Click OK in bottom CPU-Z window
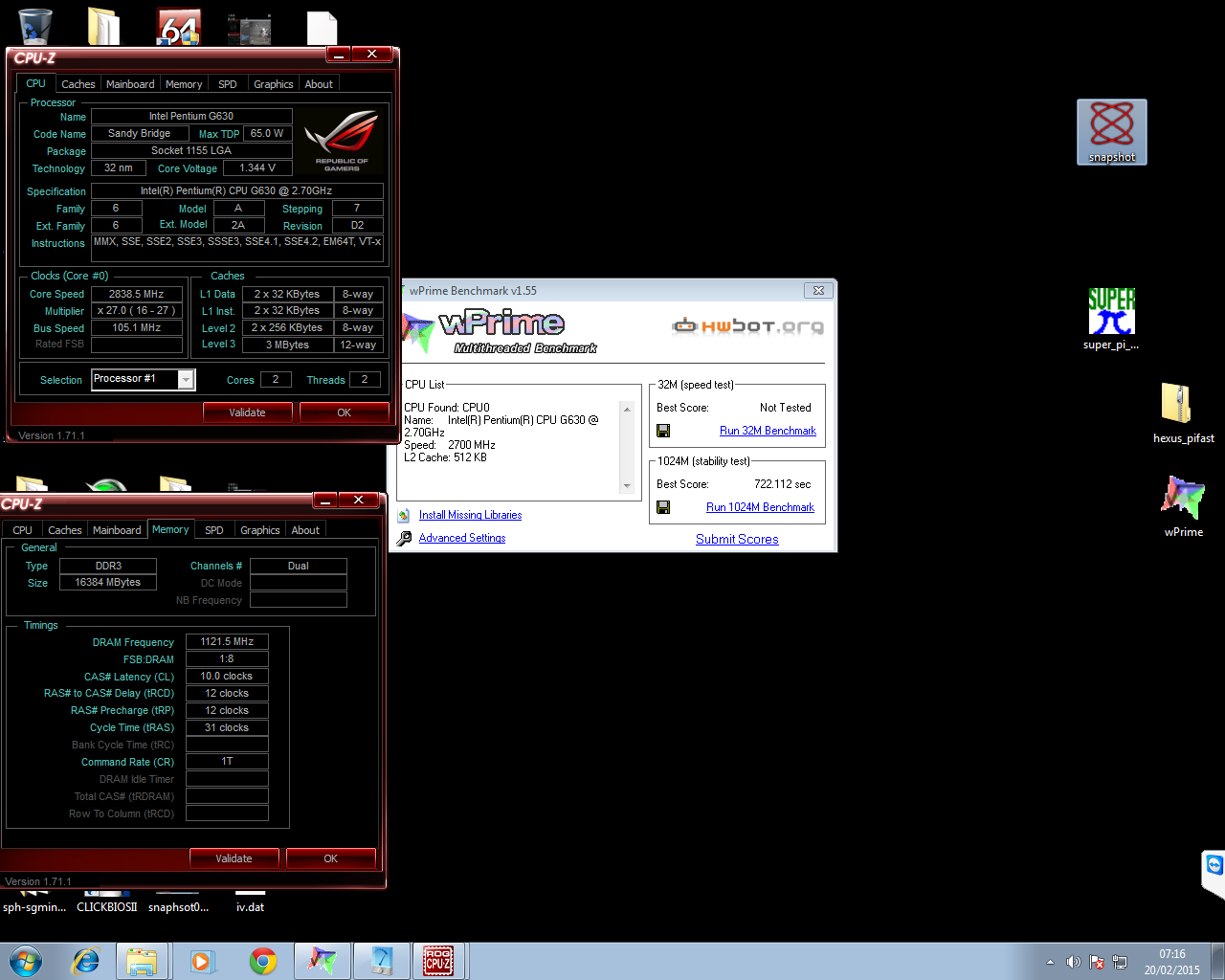Viewport: 1225px width, 980px height. coord(331,858)
